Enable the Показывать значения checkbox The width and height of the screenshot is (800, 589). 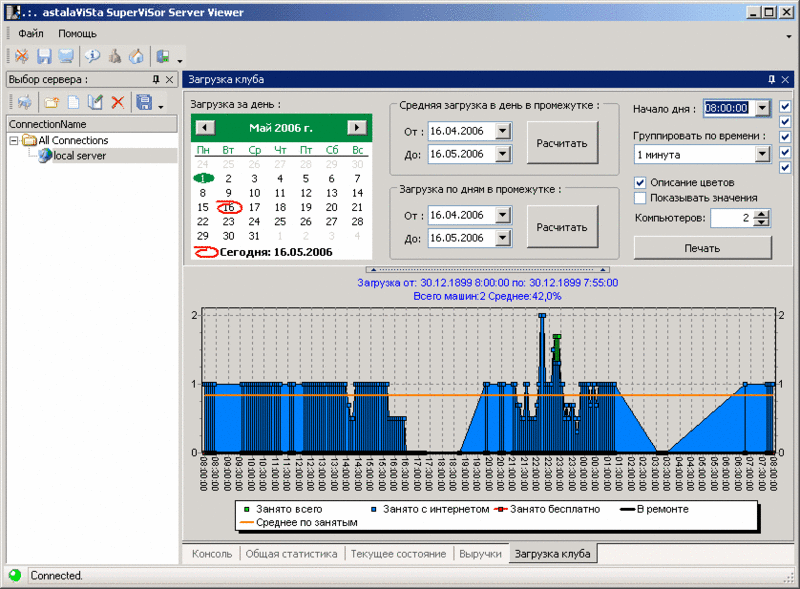pos(640,198)
